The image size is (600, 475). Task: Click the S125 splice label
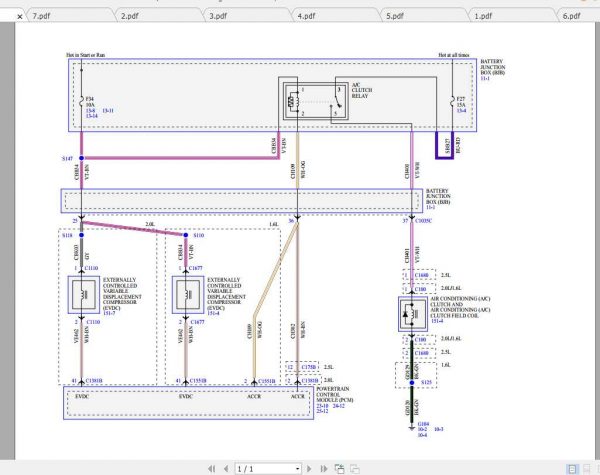click(x=426, y=382)
